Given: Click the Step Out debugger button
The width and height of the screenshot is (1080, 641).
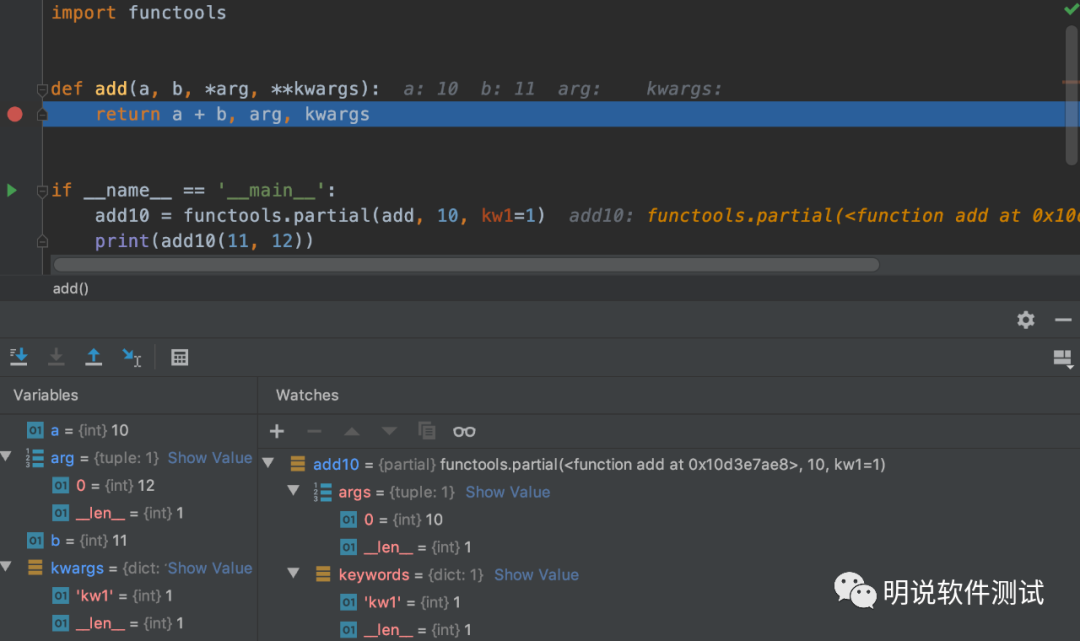Looking at the screenshot, I should coord(93,357).
